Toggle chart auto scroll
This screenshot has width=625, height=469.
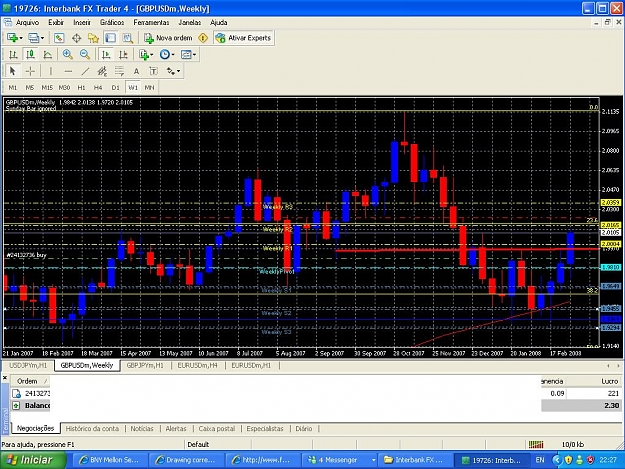click(106, 55)
